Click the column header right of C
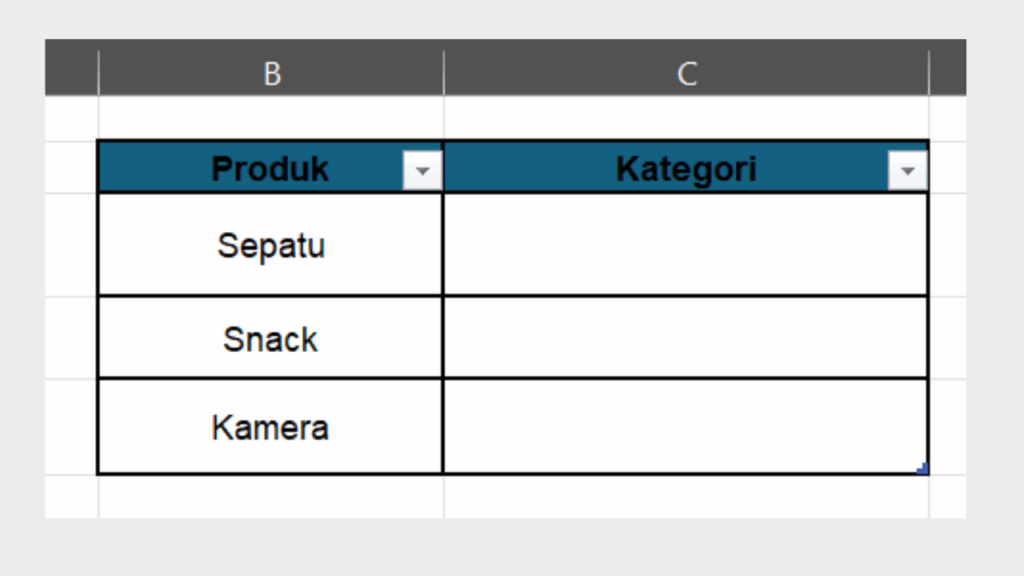 coord(947,73)
